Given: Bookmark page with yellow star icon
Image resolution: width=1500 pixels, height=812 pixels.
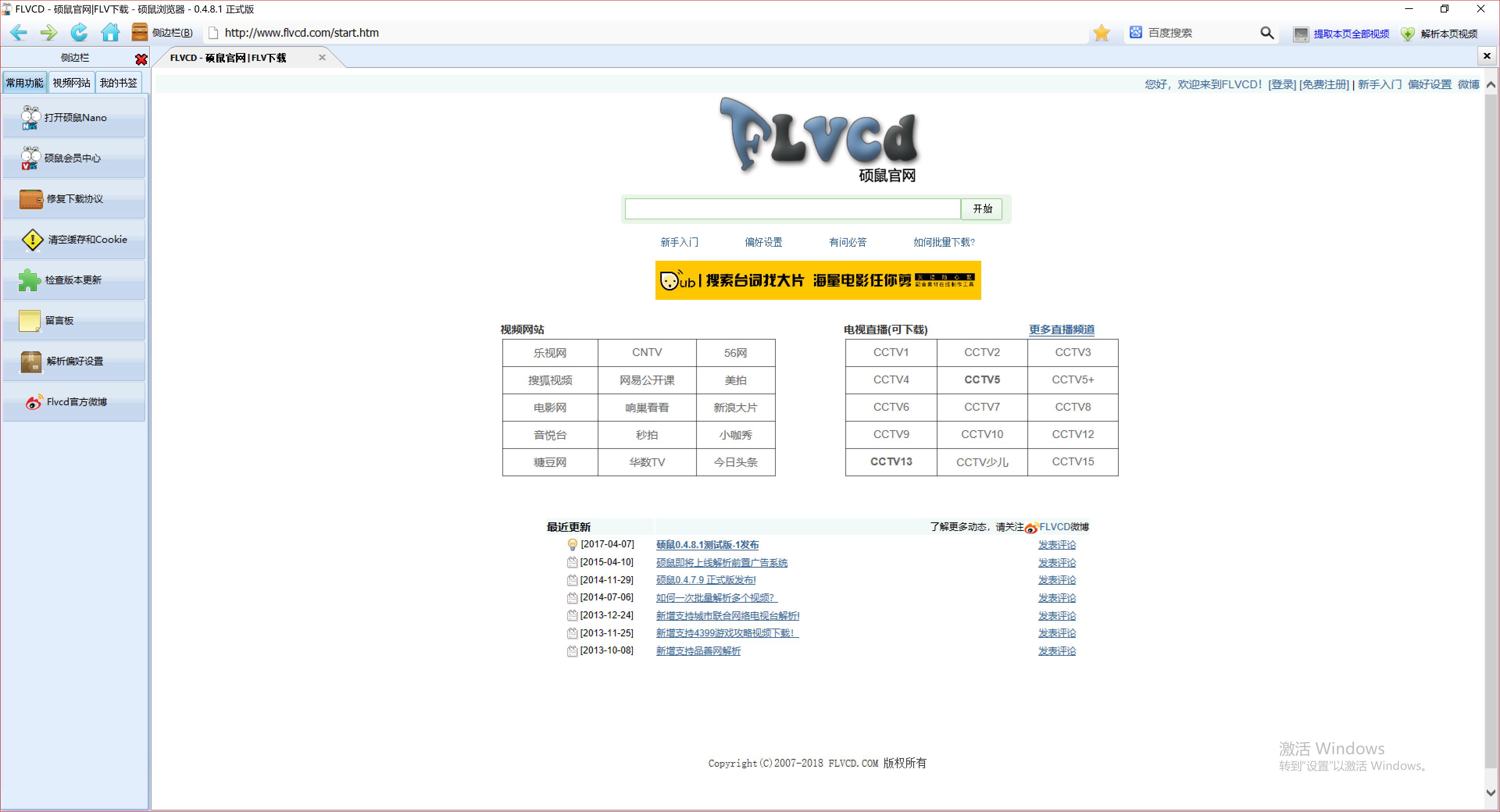Looking at the screenshot, I should pos(1101,32).
